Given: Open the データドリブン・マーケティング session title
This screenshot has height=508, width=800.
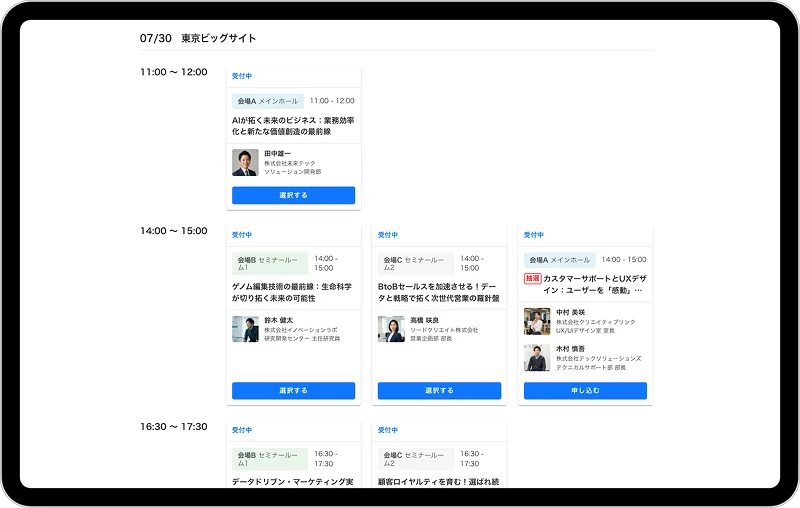Looking at the screenshot, I should pyautogui.click(x=293, y=481).
